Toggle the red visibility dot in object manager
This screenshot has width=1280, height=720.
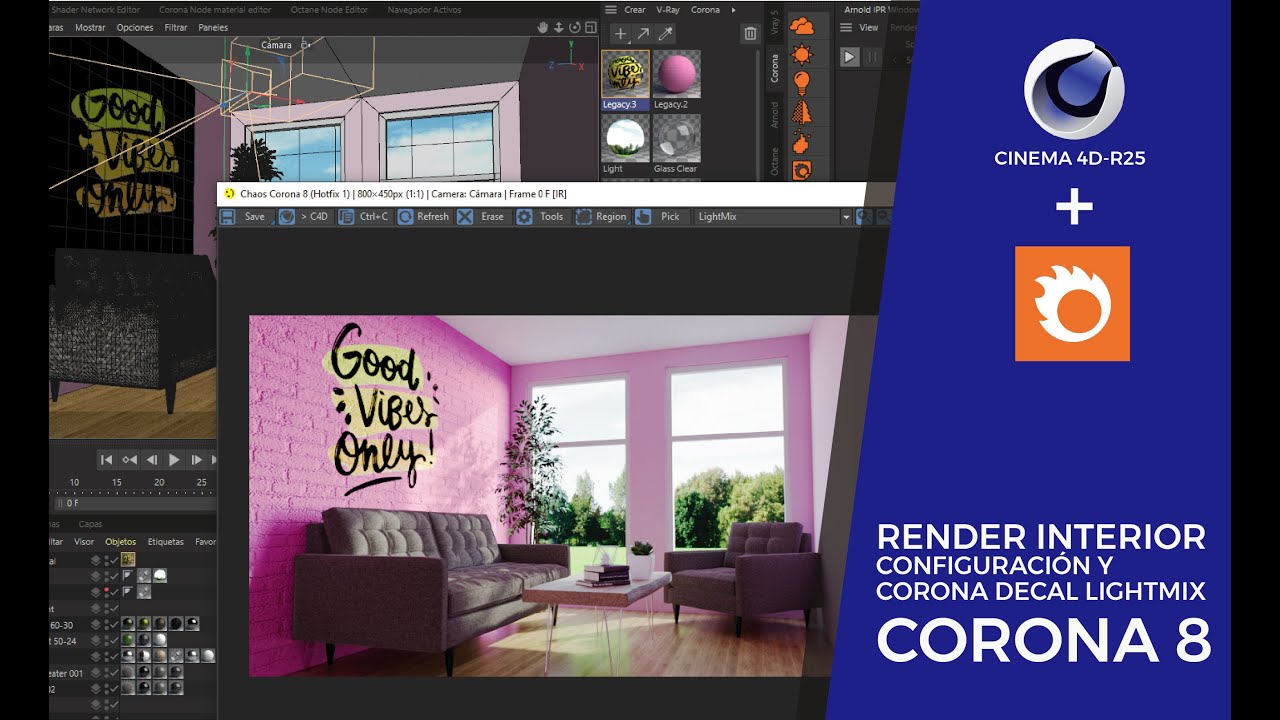(106, 591)
